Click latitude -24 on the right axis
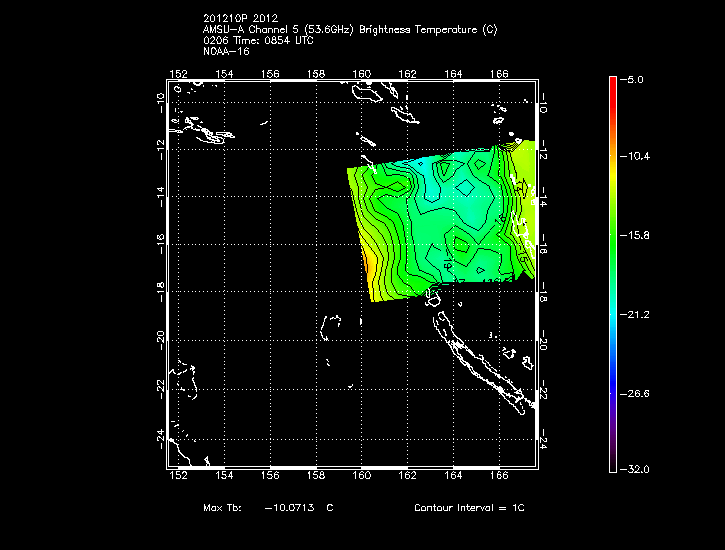 (x=544, y=439)
